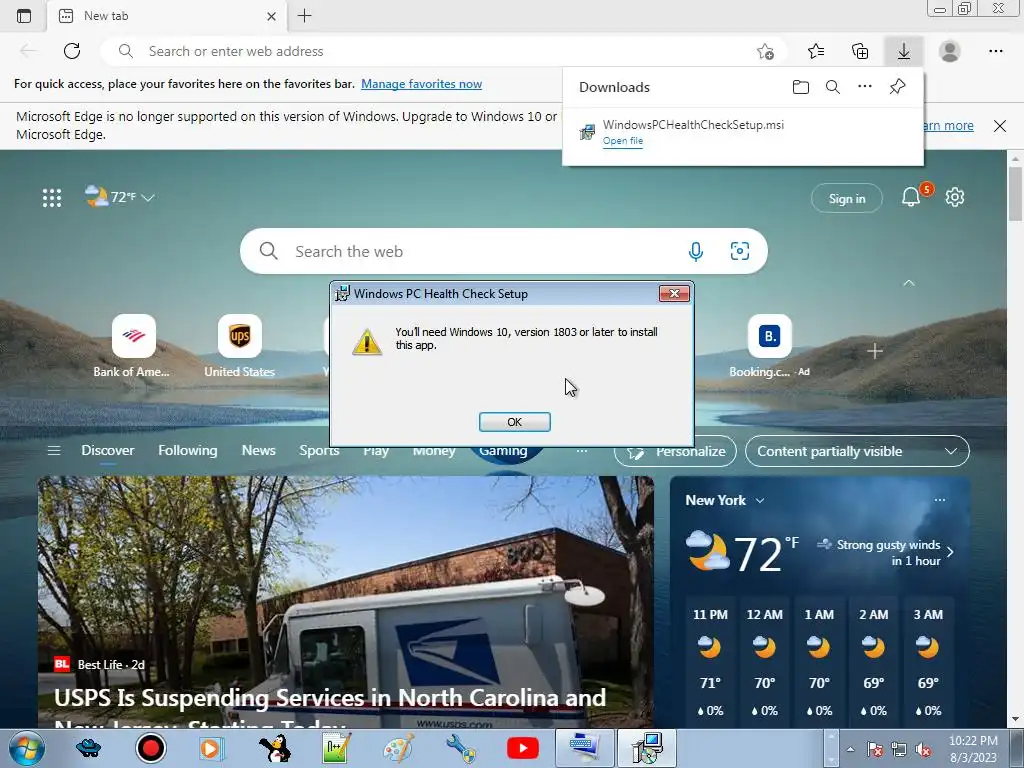Select the Discover feed tab
Image resolution: width=1024 pixels, height=768 pixels.
[x=108, y=451]
